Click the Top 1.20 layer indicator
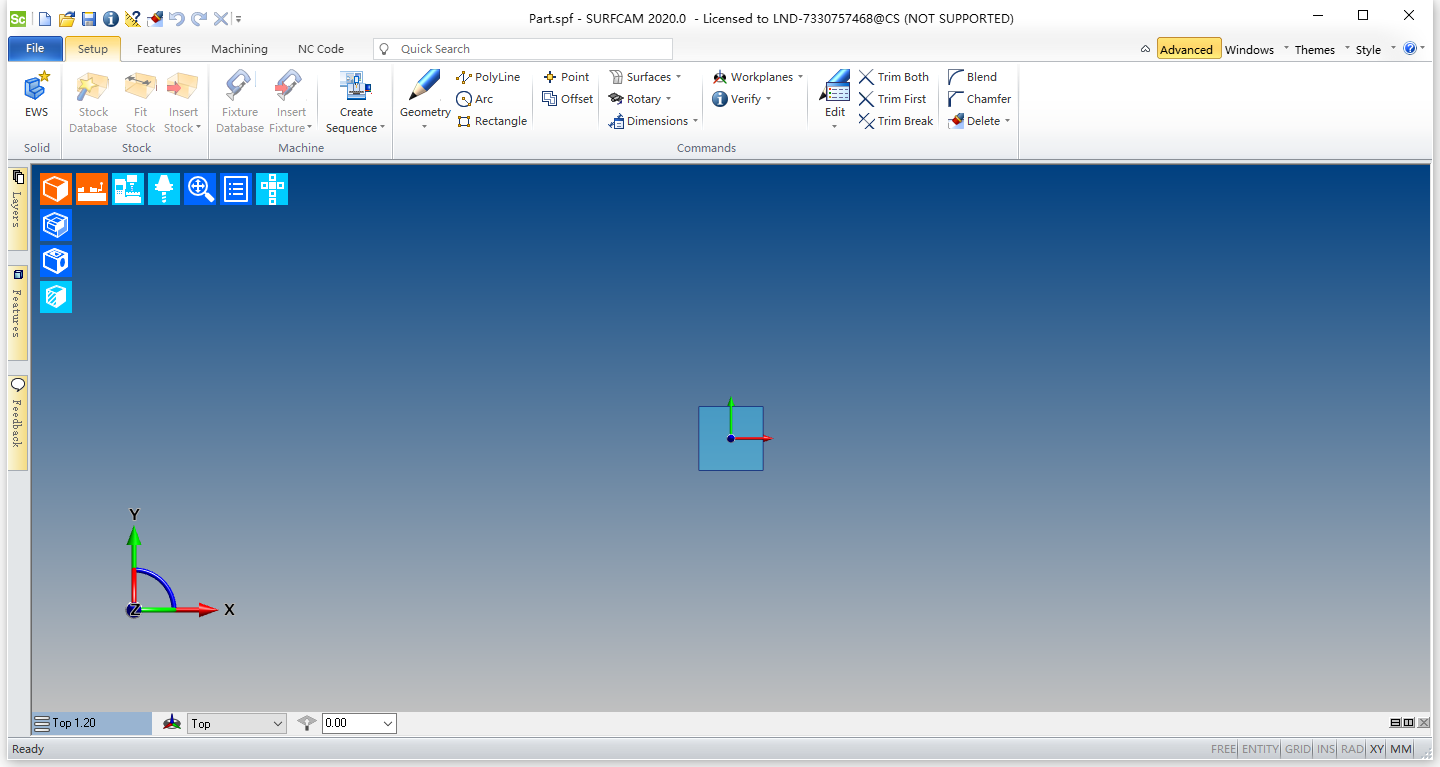The image size is (1440, 767). (x=92, y=723)
